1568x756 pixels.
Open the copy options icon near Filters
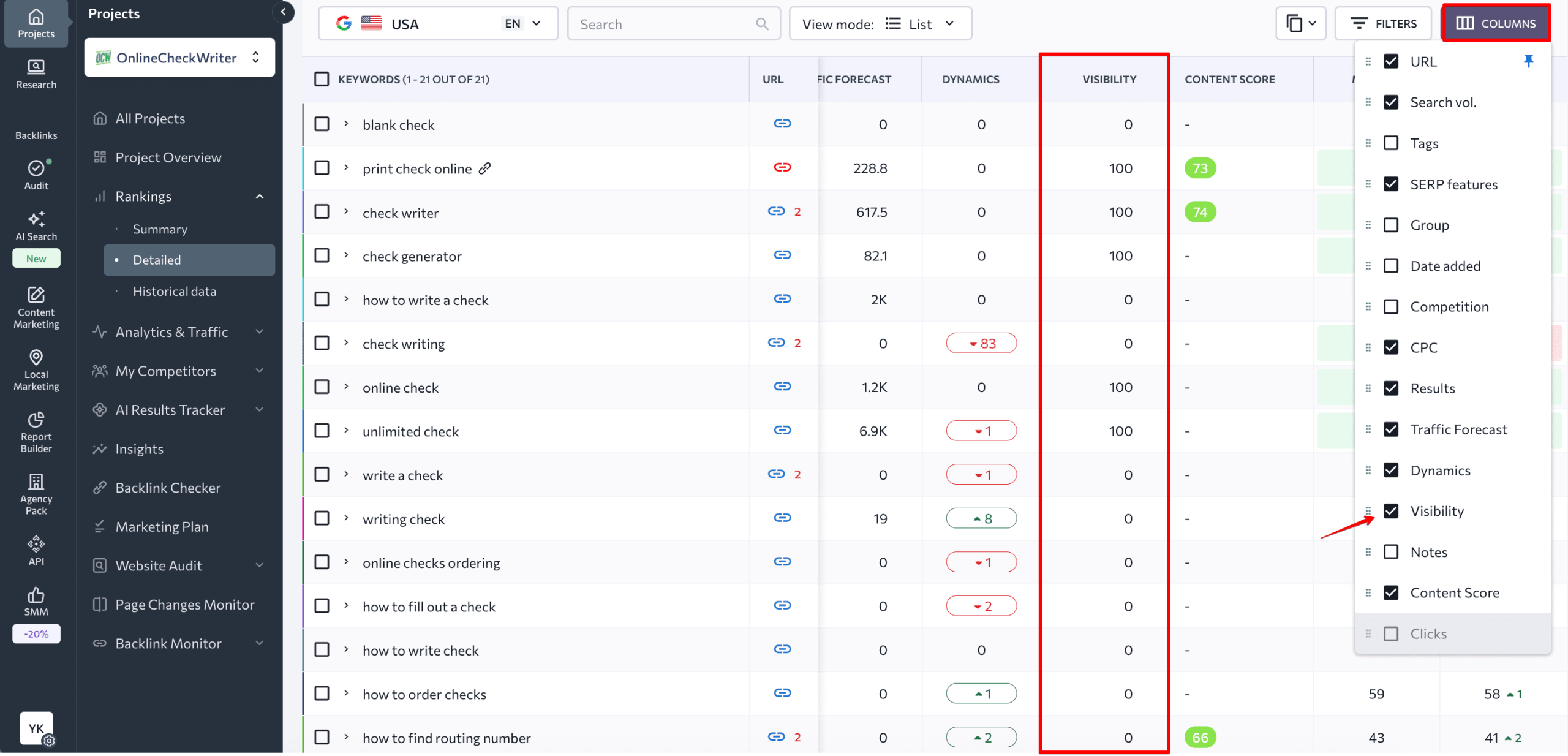(x=1300, y=23)
